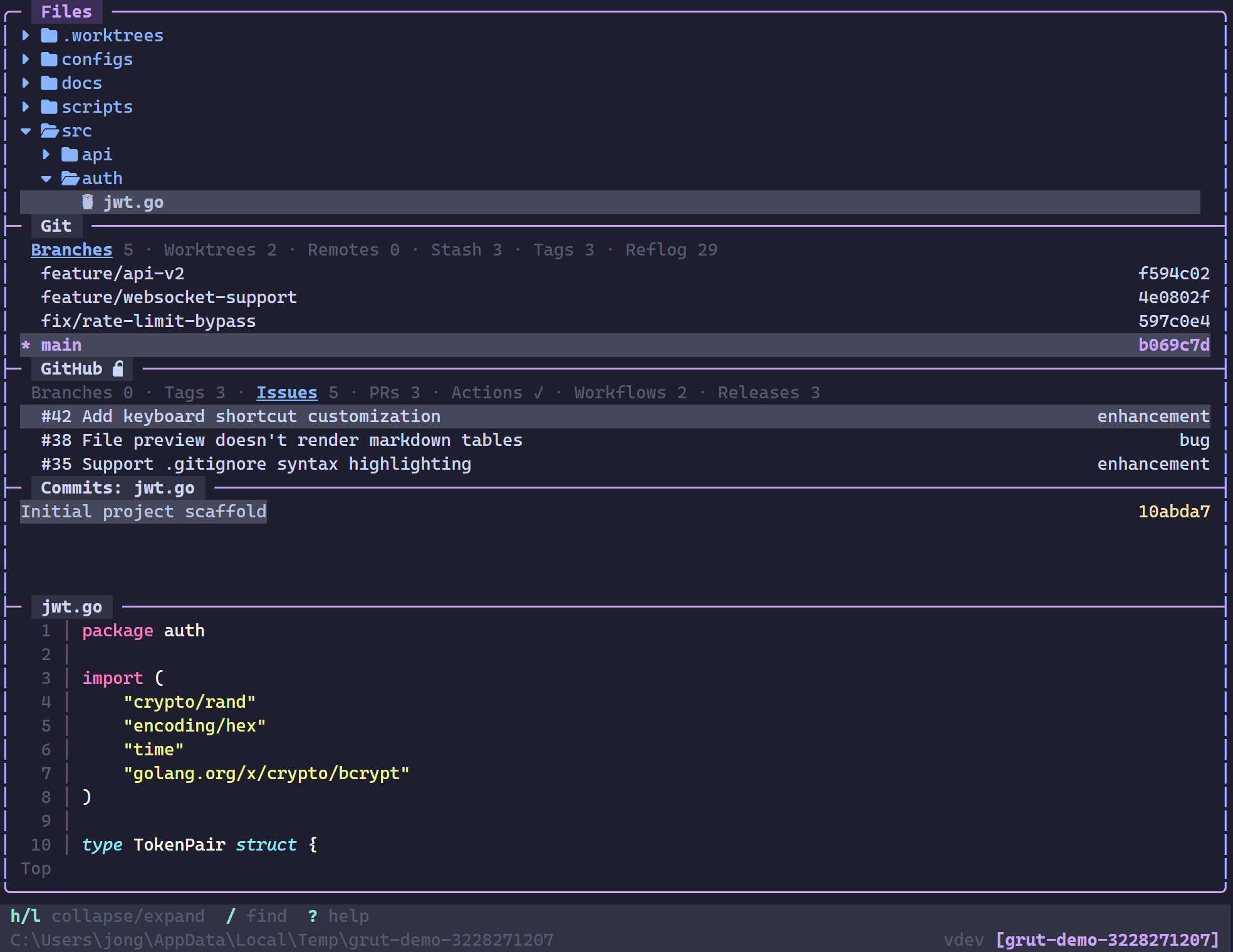The height and width of the screenshot is (952, 1233).
Task: Click the package auth code line
Action: point(143,631)
